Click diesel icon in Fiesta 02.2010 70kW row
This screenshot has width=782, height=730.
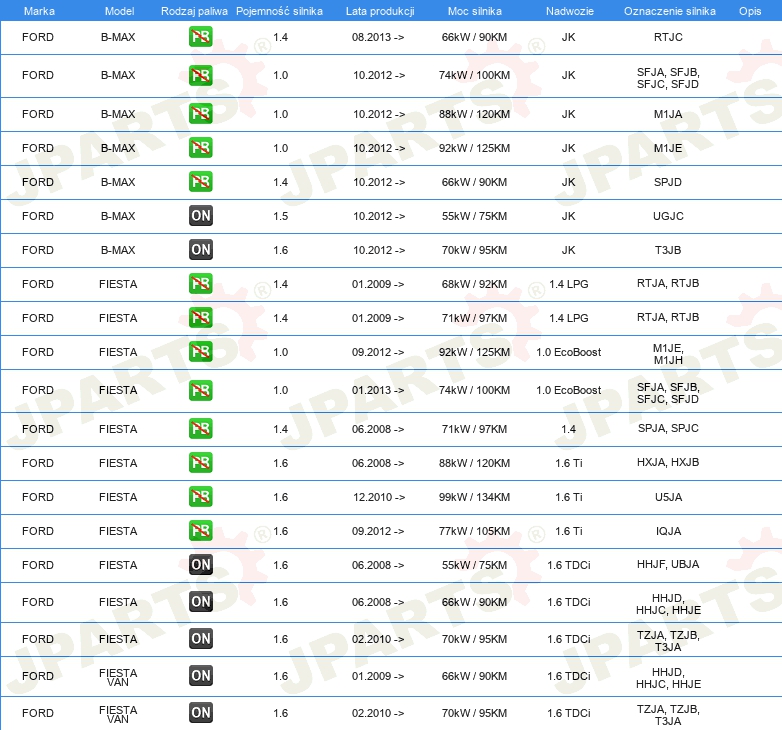point(201,639)
